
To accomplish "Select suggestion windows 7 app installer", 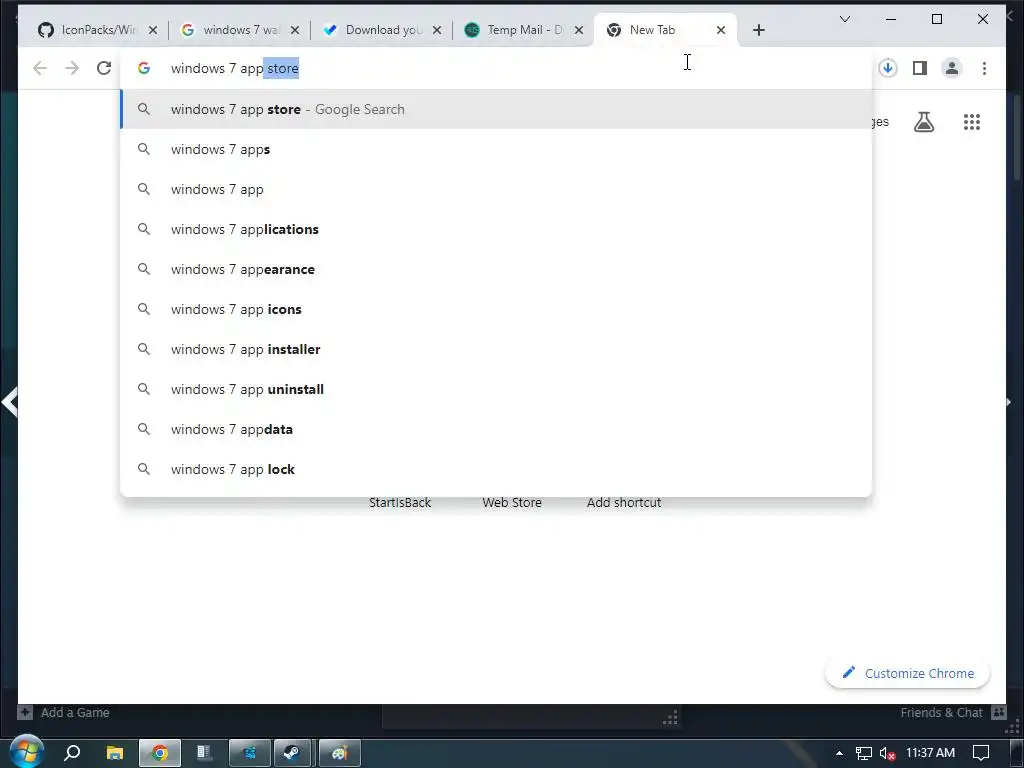I will tap(496, 349).
